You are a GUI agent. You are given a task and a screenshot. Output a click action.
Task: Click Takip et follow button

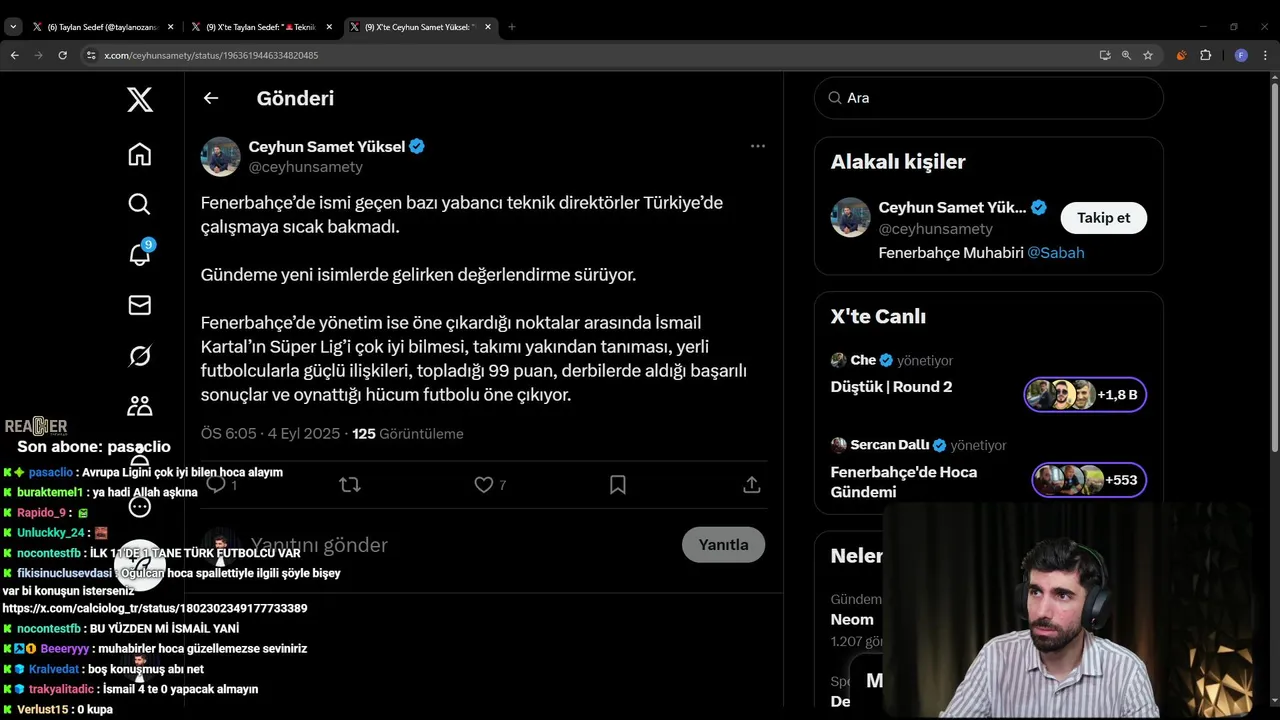coord(1104,218)
